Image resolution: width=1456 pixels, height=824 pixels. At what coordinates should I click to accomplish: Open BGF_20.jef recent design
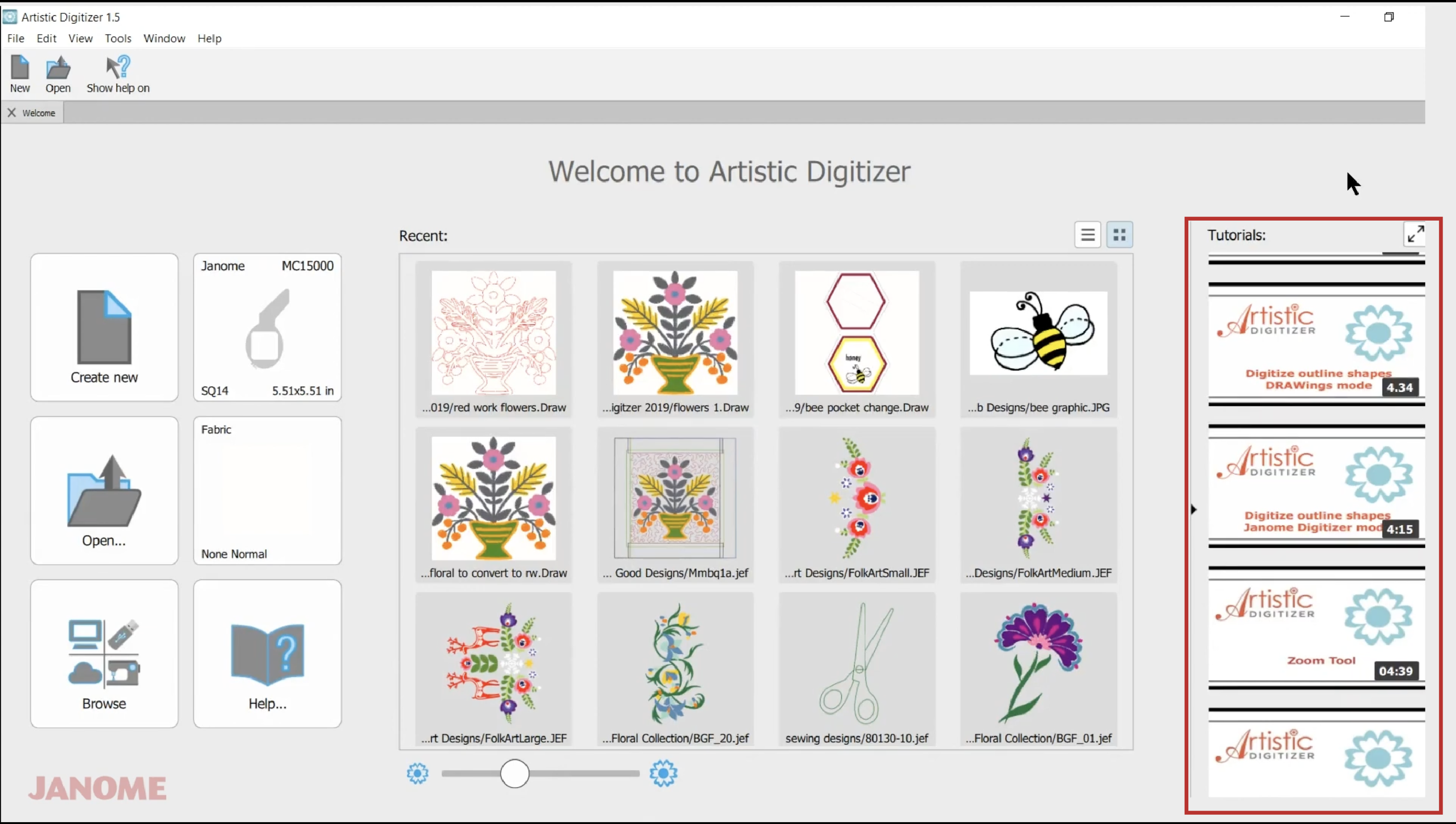tap(675, 670)
